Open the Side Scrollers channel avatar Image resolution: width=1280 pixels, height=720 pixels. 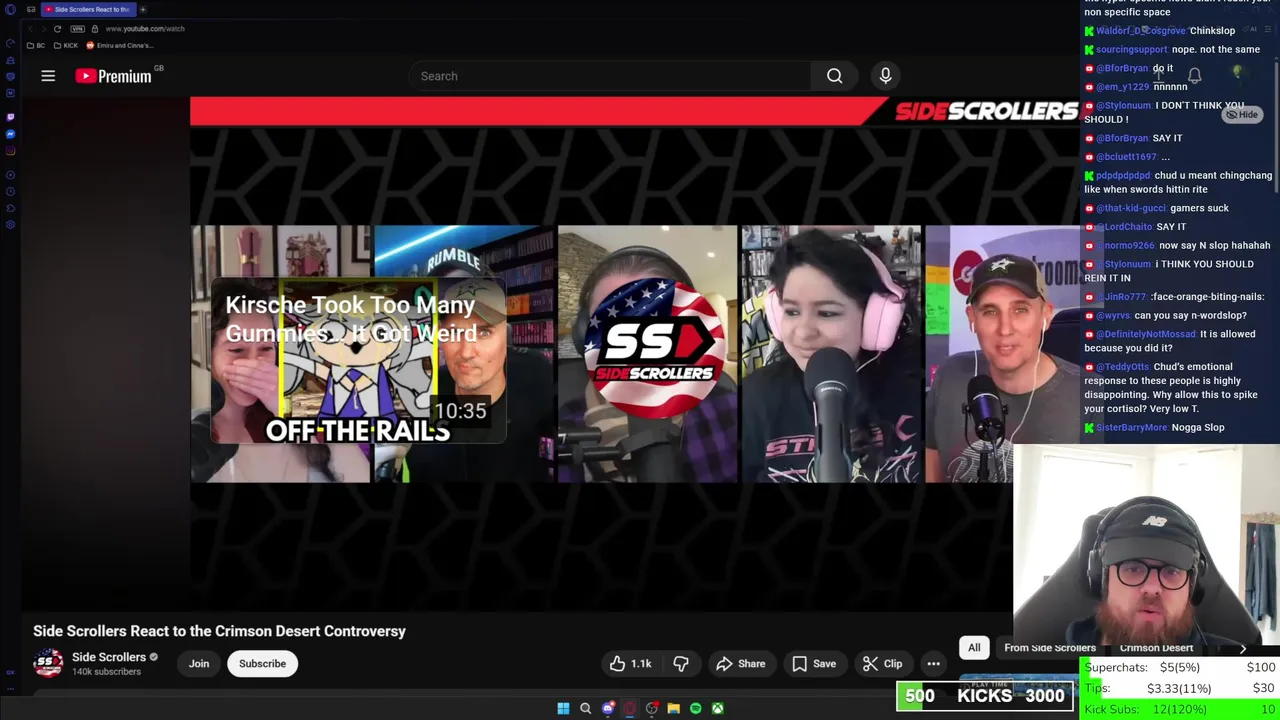tap(48, 664)
